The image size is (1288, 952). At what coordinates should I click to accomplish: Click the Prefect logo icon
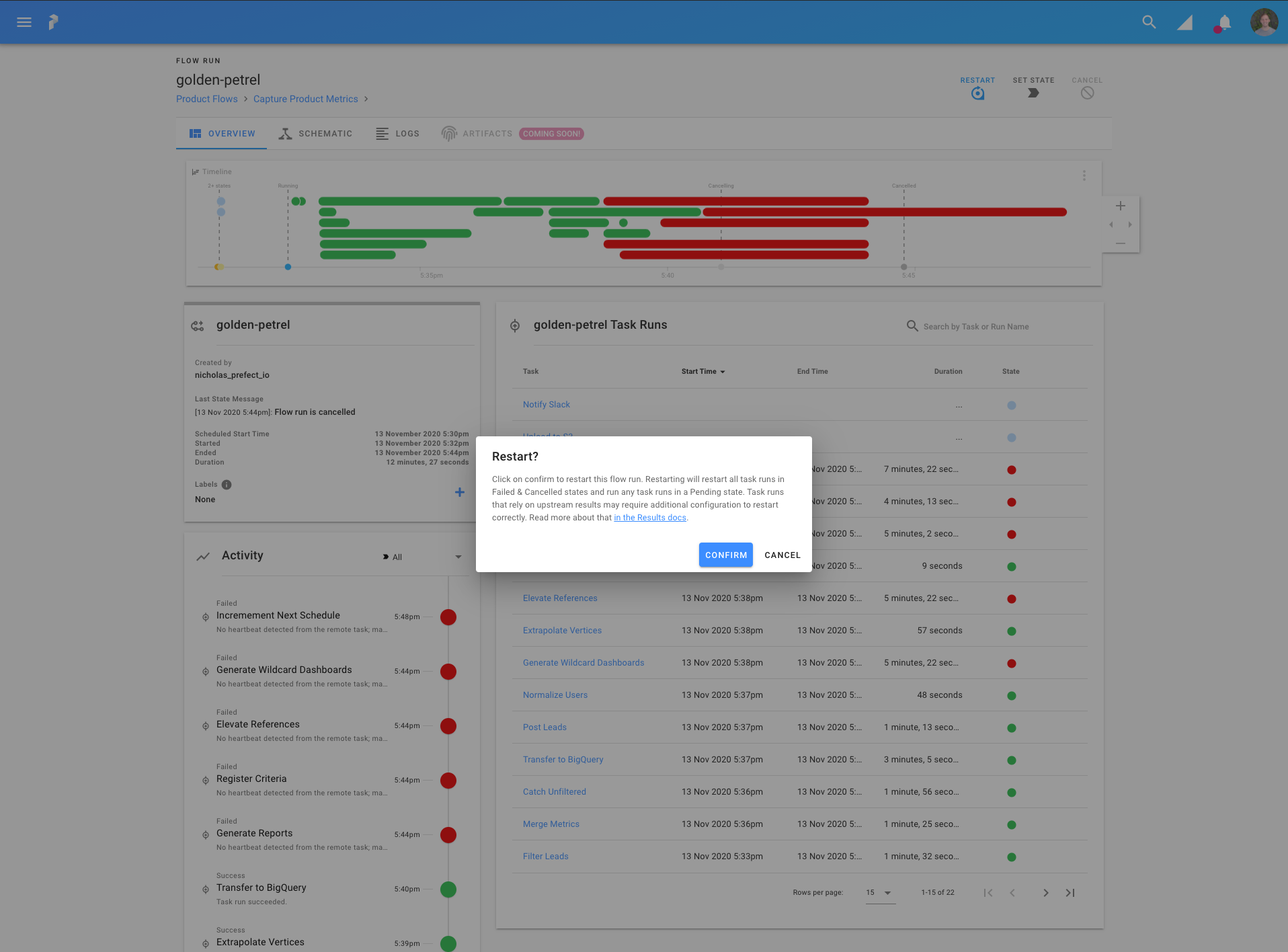[x=54, y=22]
